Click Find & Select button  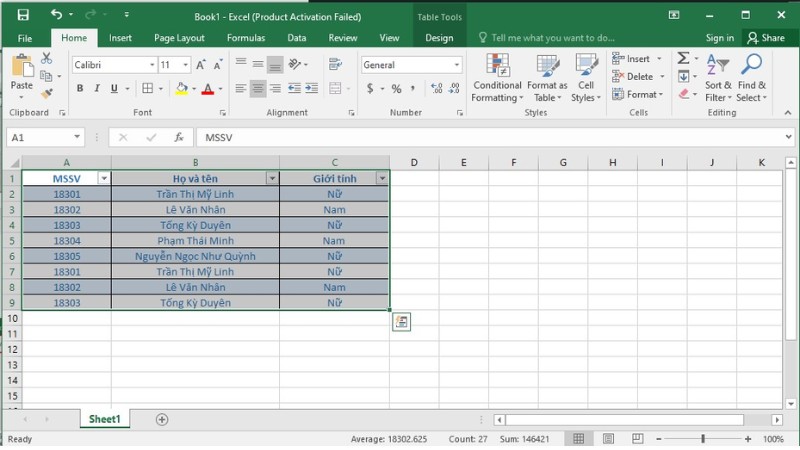point(752,78)
